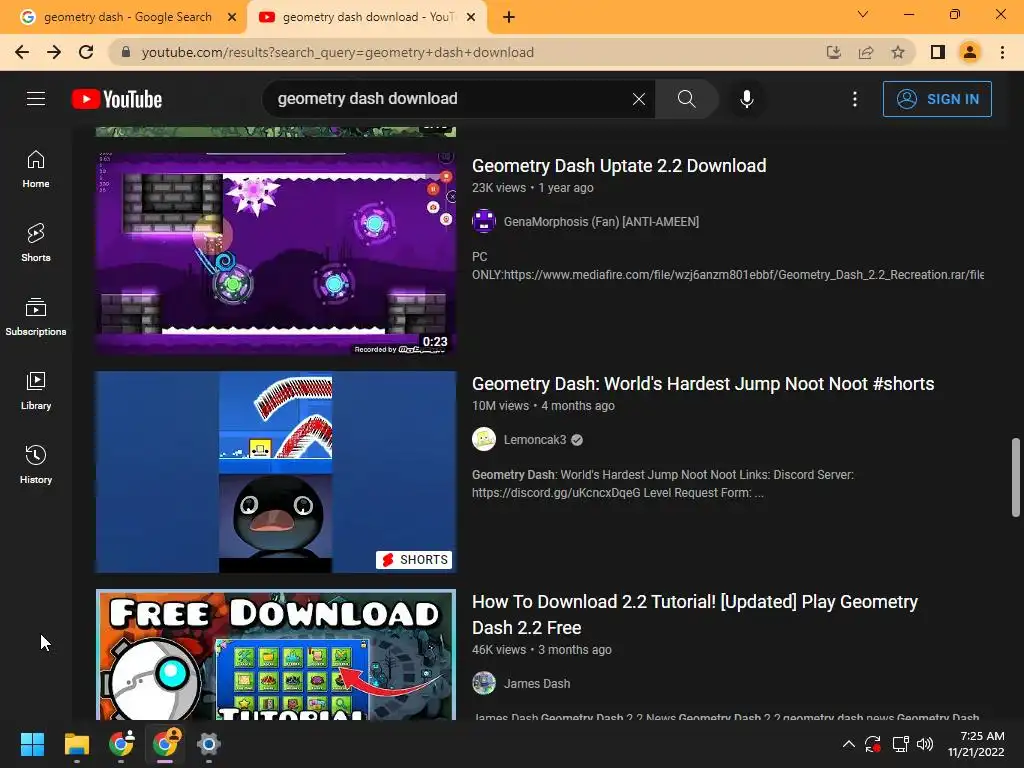This screenshot has width=1024, height=768.
Task: Click the browser address bar URL
Action: point(338,52)
